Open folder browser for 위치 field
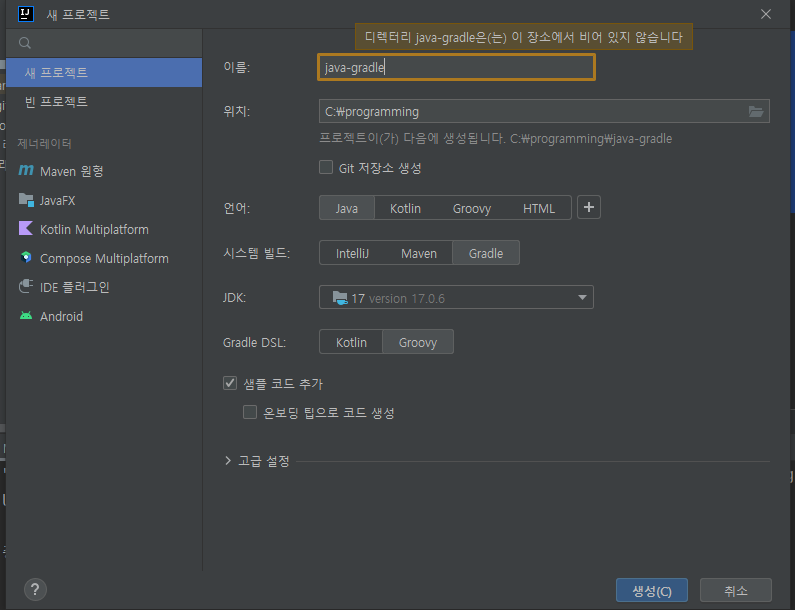Image resolution: width=795 pixels, height=610 pixels. click(756, 112)
